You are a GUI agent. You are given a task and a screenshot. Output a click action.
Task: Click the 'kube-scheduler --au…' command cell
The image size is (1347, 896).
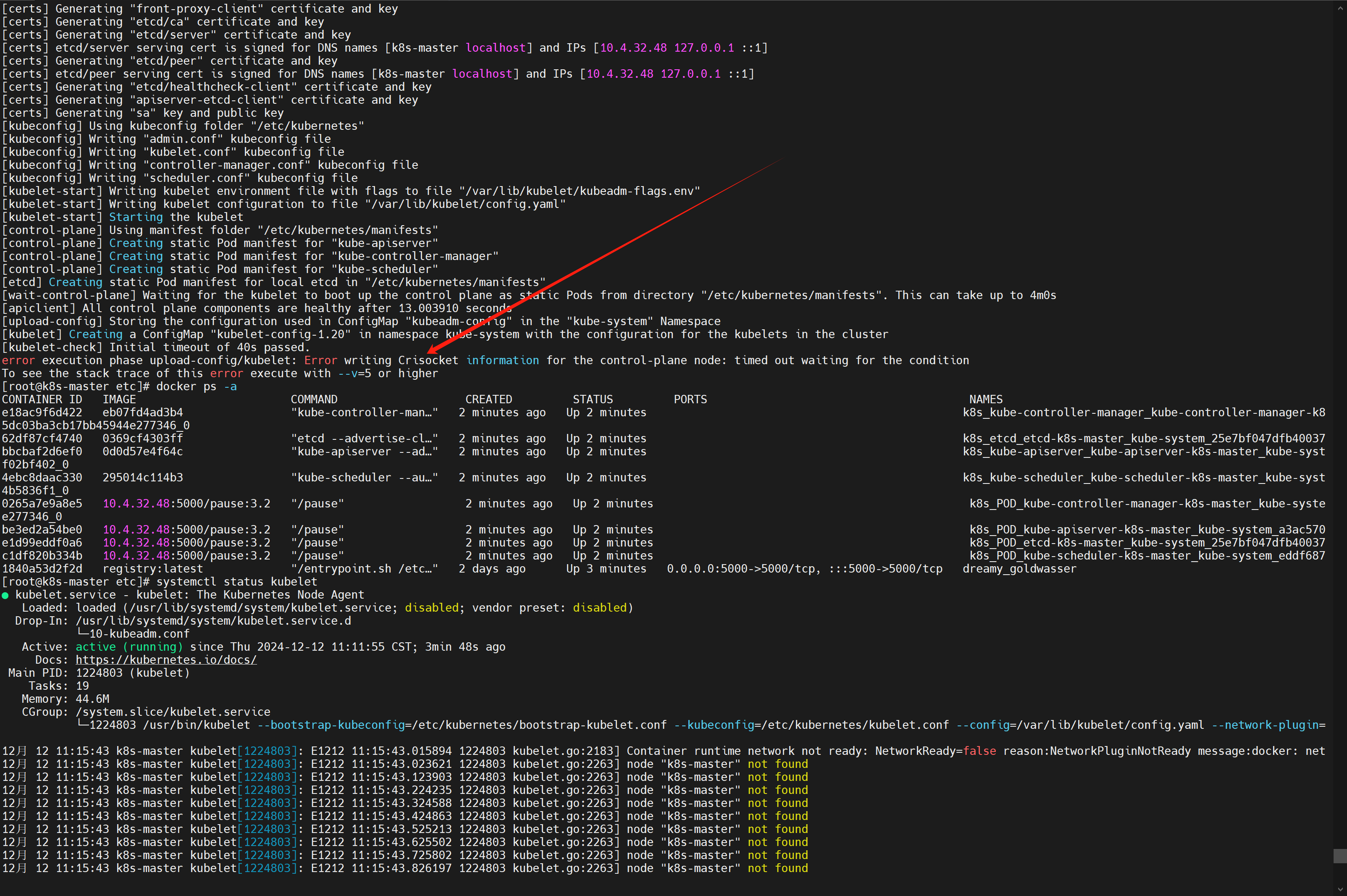[x=365, y=478]
